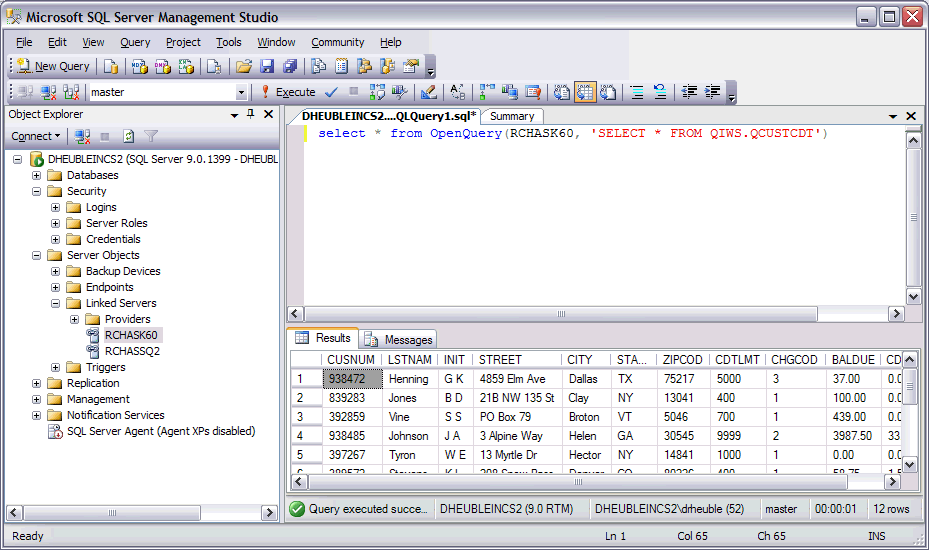The image size is (929, 550).
Task: Specify values for template parameters icon
Action: pyautogui.click(x=457, y=92)
